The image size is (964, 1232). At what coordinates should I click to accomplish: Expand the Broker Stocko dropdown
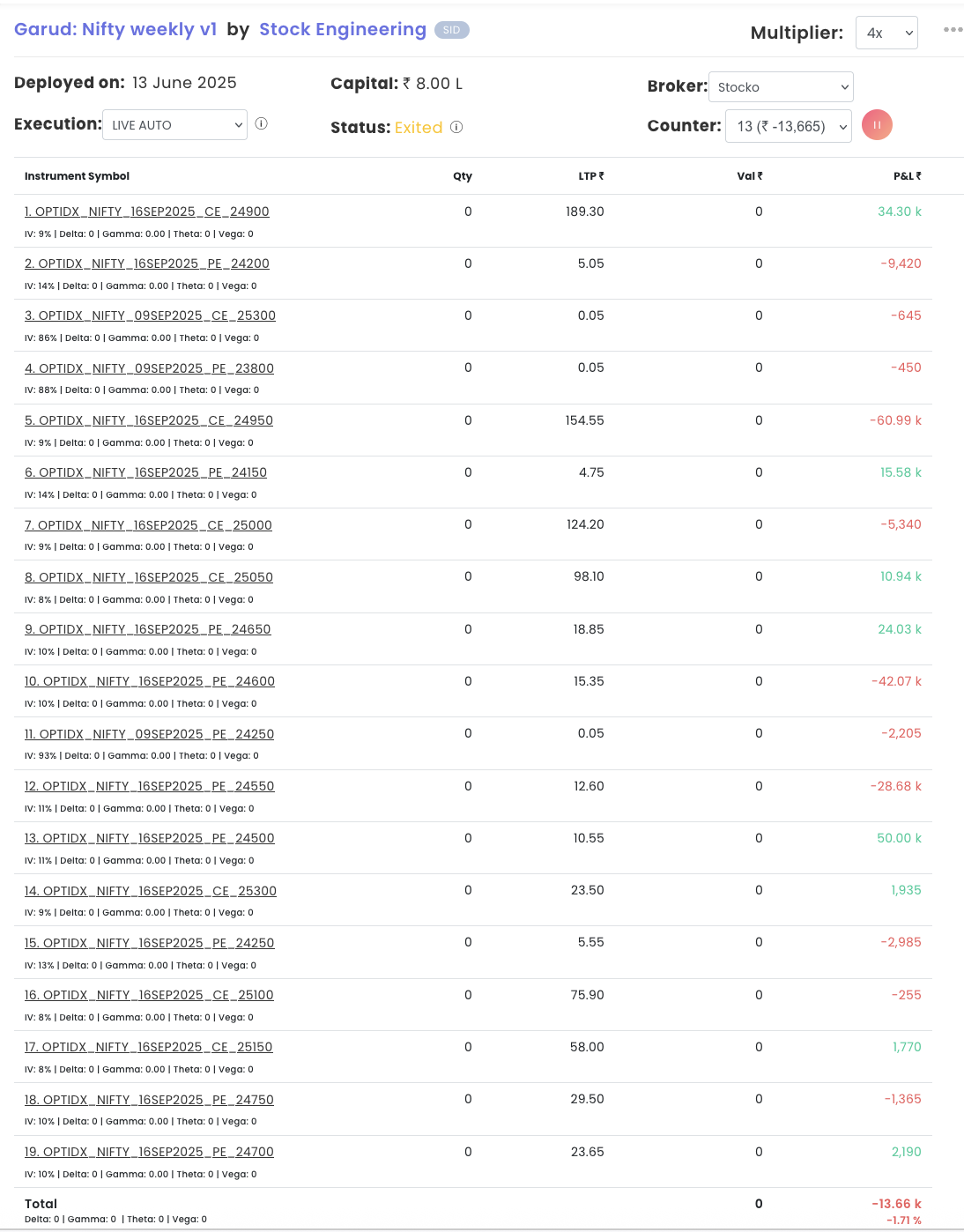[x=781, y=87]
